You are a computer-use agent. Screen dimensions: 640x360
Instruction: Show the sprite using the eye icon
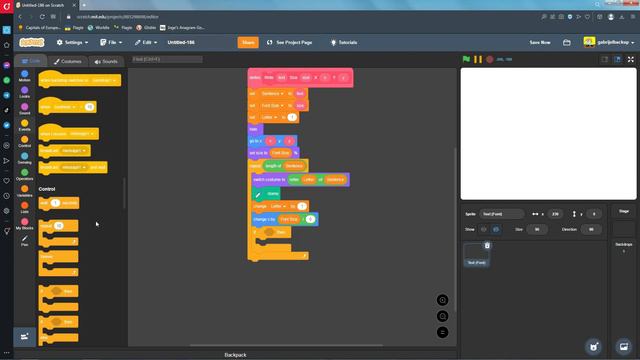coord(484,229)
